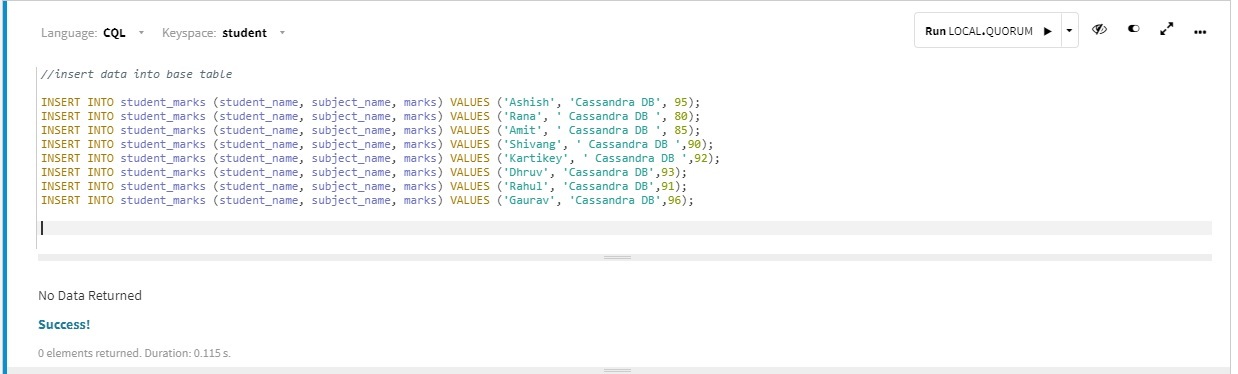Expand the cell to full screen
Image resolution: width=1238 pixels, height=374 pixels.
pyautogui.click(x=1166, y=30)
